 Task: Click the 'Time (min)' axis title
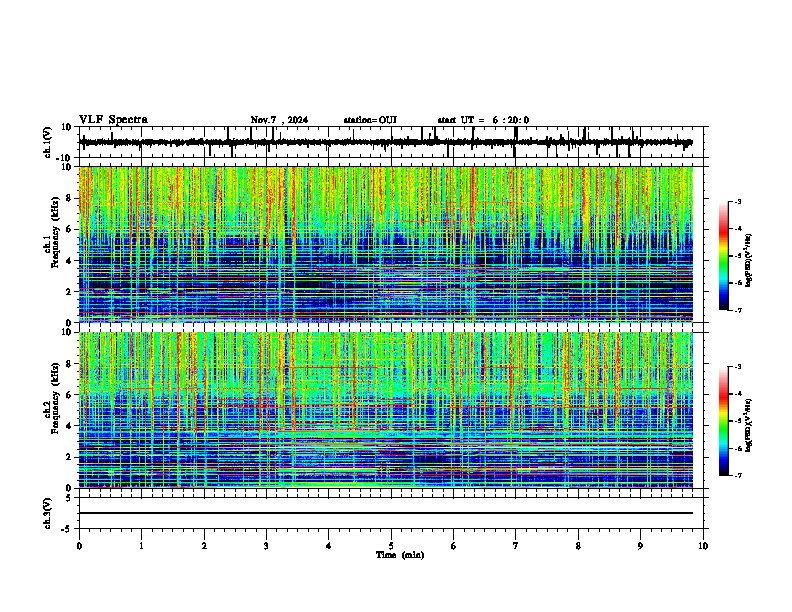400,554
